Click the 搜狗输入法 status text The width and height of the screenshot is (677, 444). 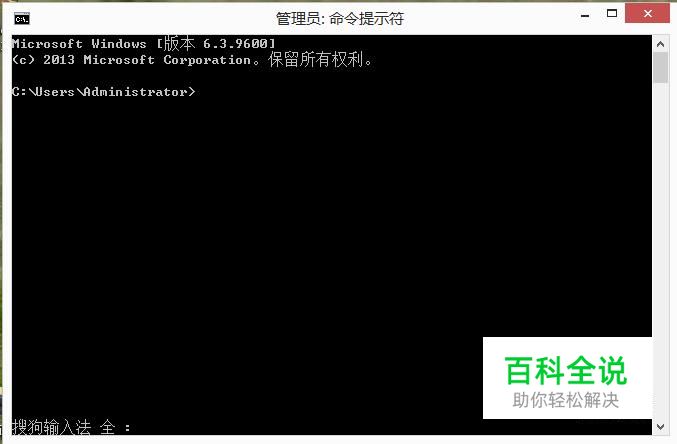pyautogui.click(x=51, y=427)
